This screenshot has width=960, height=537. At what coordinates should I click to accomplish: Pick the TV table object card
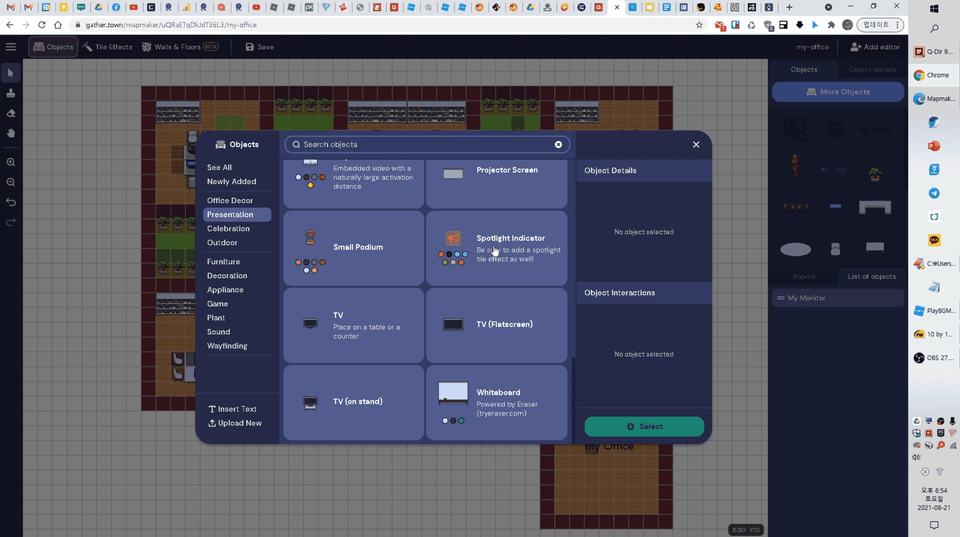(353, 325)
